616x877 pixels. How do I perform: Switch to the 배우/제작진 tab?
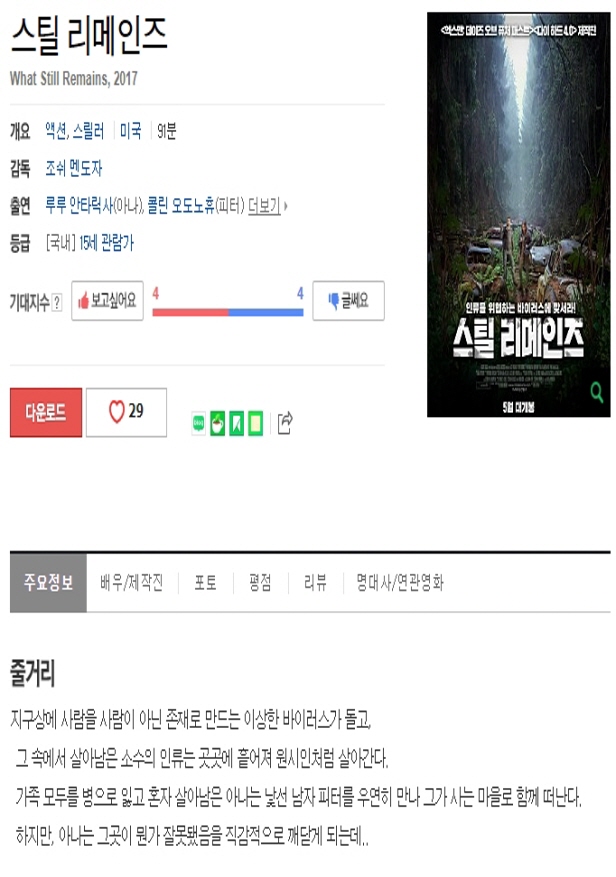(x=131, y=583)
